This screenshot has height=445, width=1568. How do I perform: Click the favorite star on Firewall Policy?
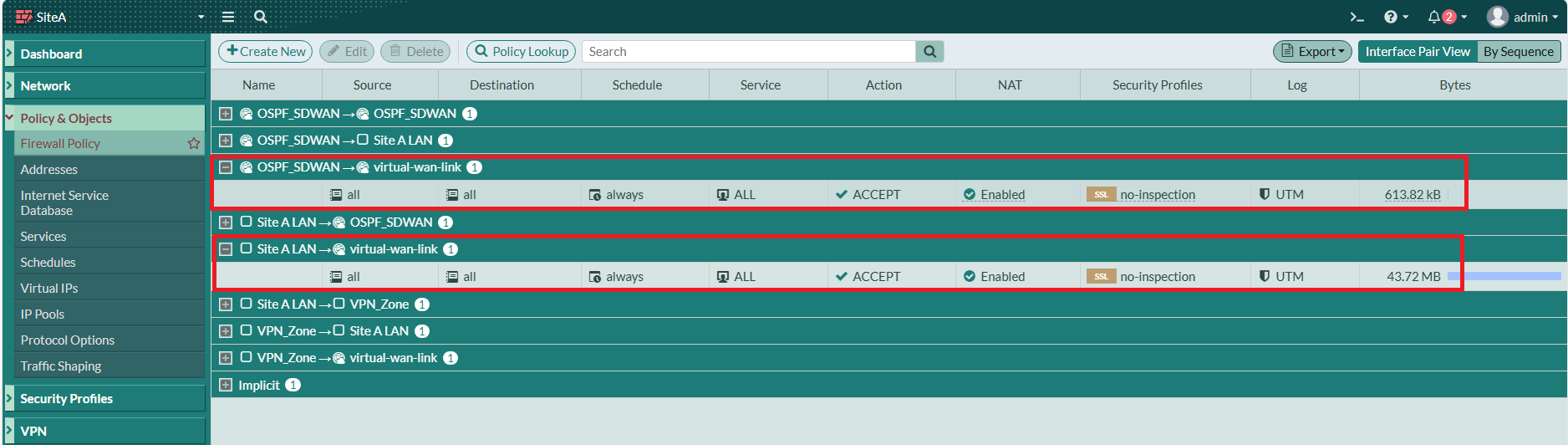[194, 143]
